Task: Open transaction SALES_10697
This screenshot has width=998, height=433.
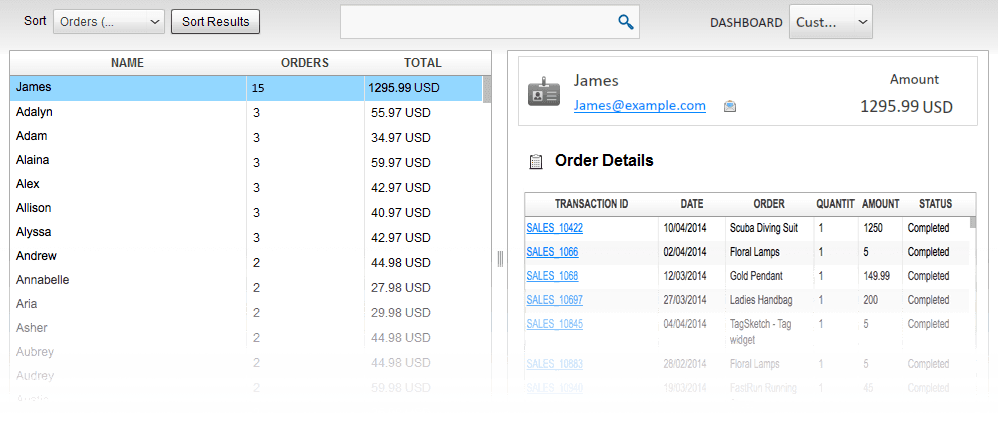Action: coord(554,299)
